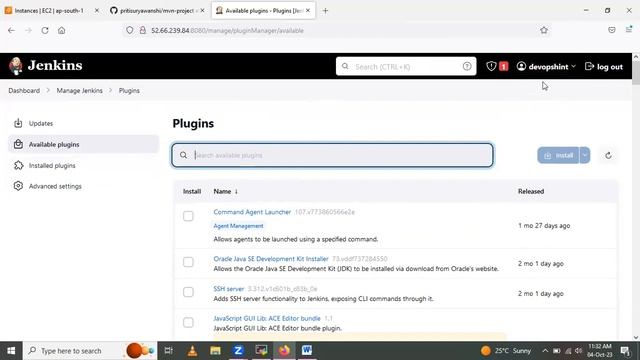Open VLC media player from the taskbar
640x360 pixels.
[192, 351]
